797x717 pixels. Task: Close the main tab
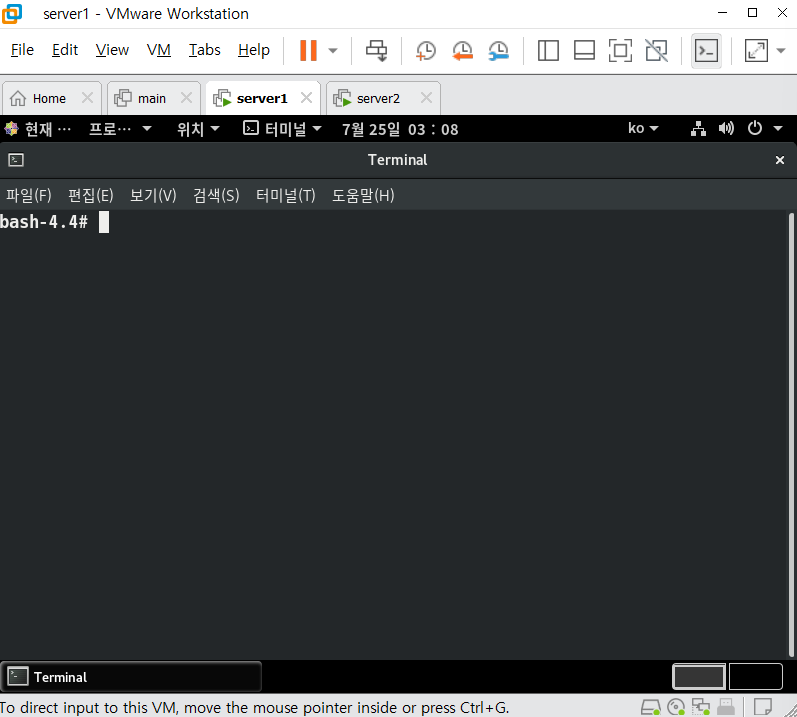(x=187, y=98)
